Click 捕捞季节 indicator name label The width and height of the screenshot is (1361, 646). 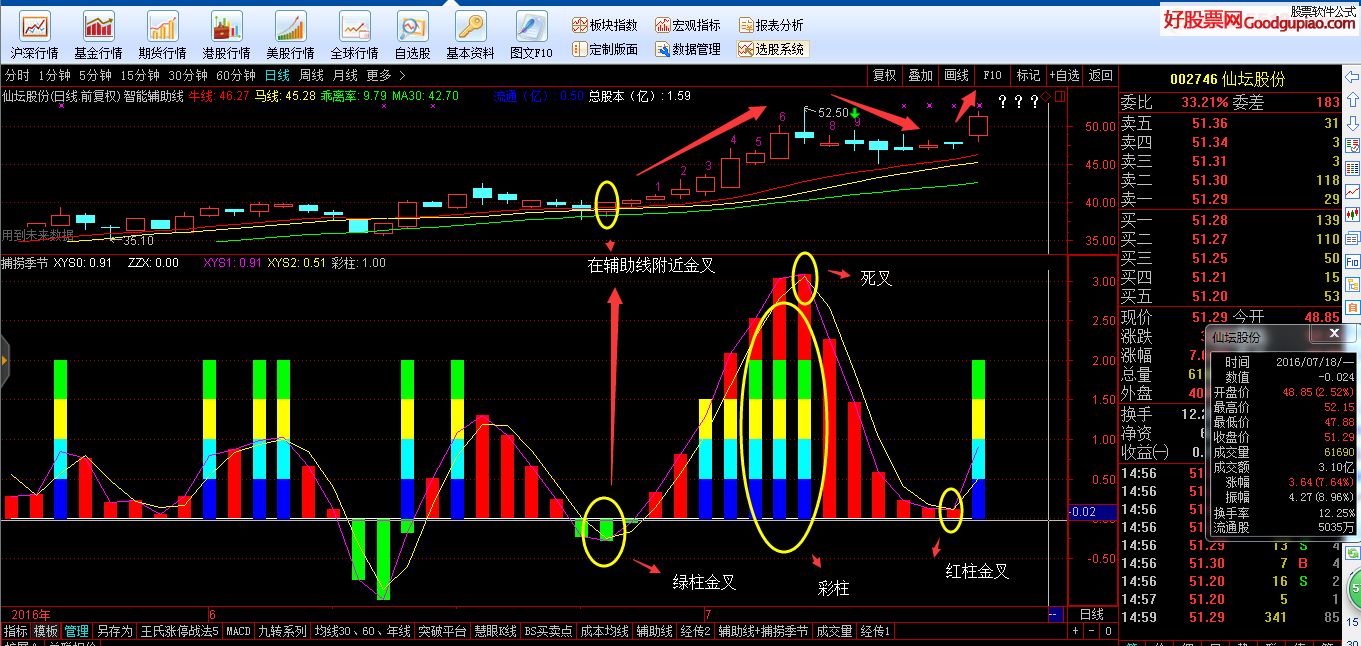(x=25, y=263)
